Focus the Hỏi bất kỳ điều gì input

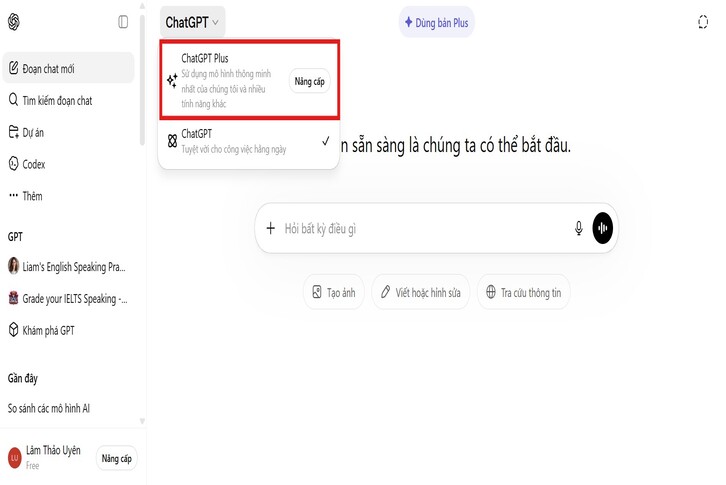click(424, 228)
